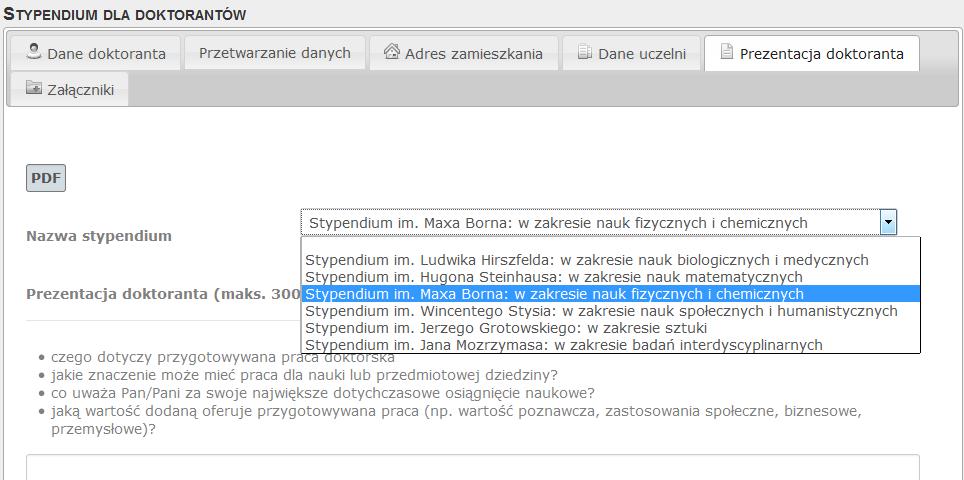The image size is (964, 480).
Task: Click the 'Nazwa stypendium' label
Action: [x=99, y=236]
